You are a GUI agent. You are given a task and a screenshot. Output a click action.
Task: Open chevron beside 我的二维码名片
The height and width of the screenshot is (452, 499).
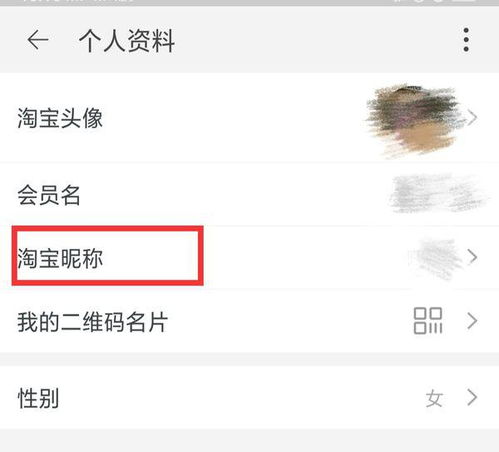coord(472,321)
